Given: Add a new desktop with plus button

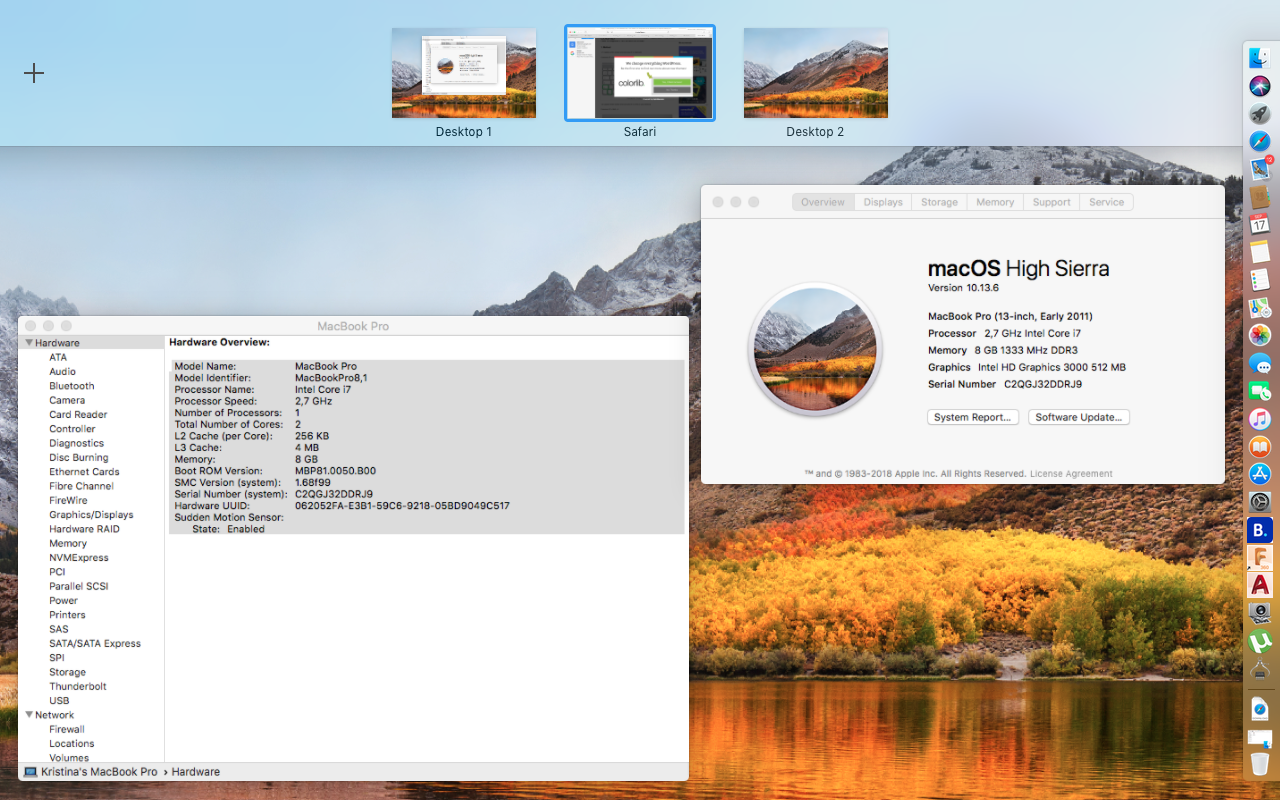Looking at the screenshot, I should pyautogui.click(x=34, y=73).
